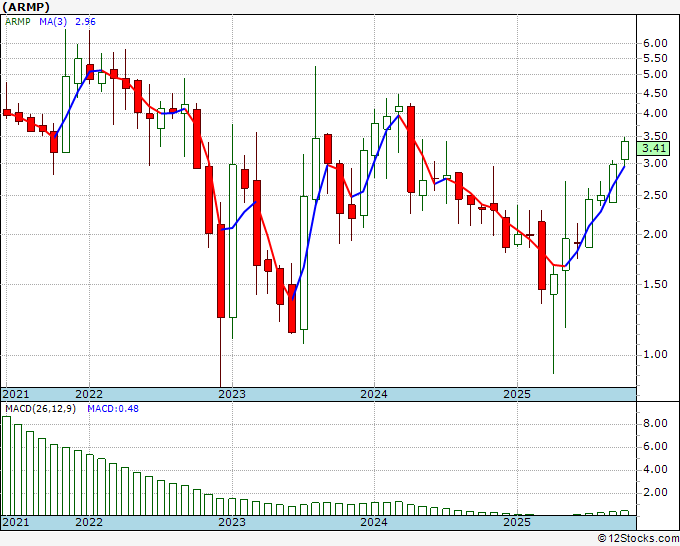Click the MA(3) legend label
The width and height of the screenshot is (680, 546).
coord(52,22)
